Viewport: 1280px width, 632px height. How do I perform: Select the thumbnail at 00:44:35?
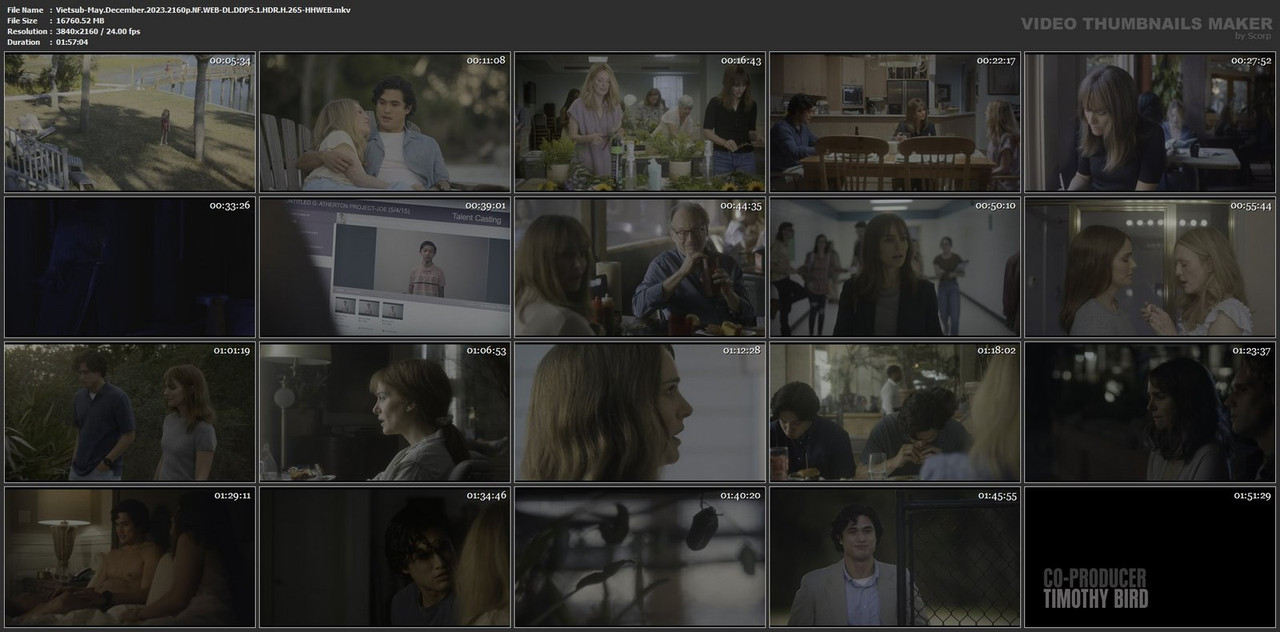pos(640,267)
